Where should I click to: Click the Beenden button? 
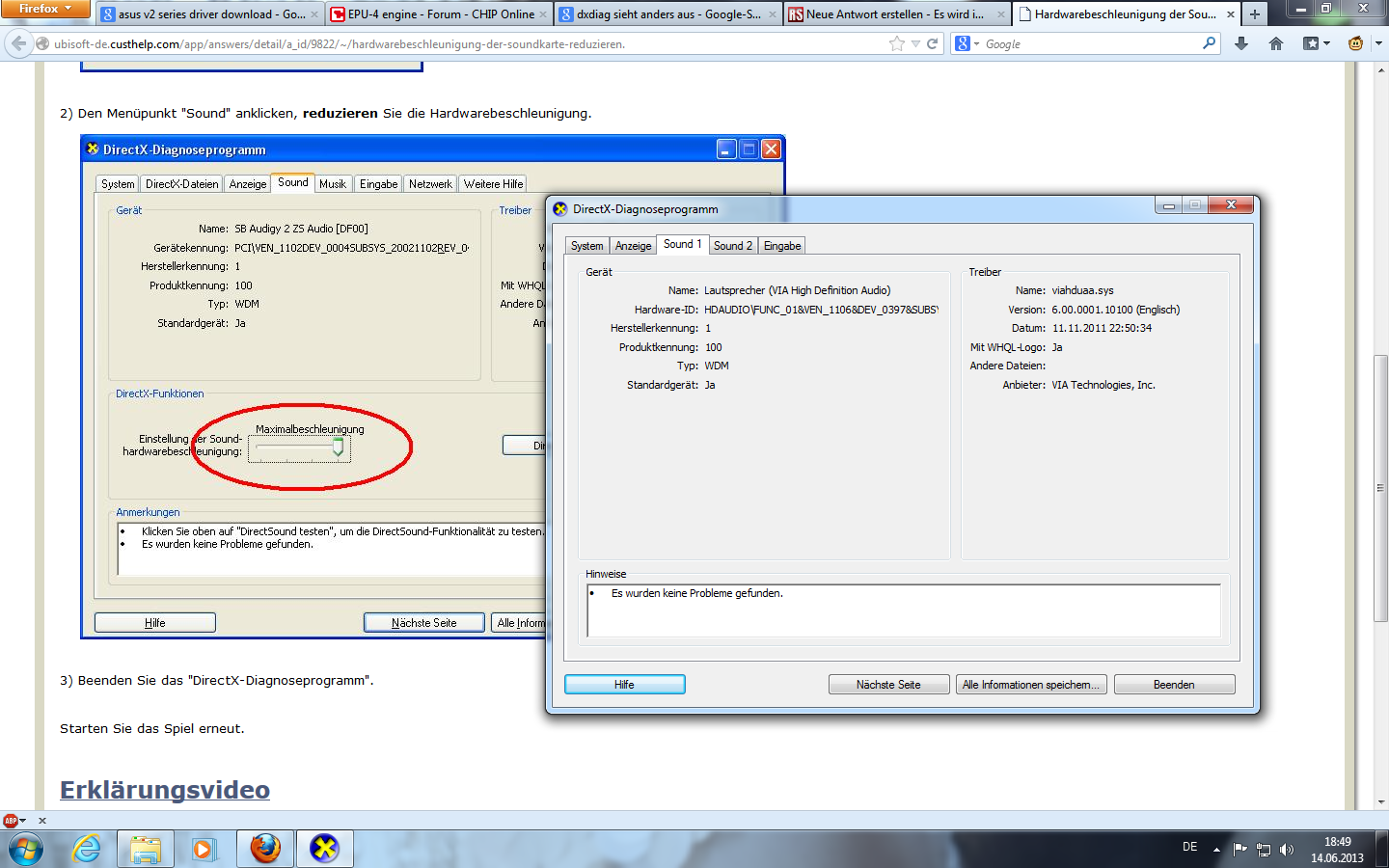pos(1174,685)
